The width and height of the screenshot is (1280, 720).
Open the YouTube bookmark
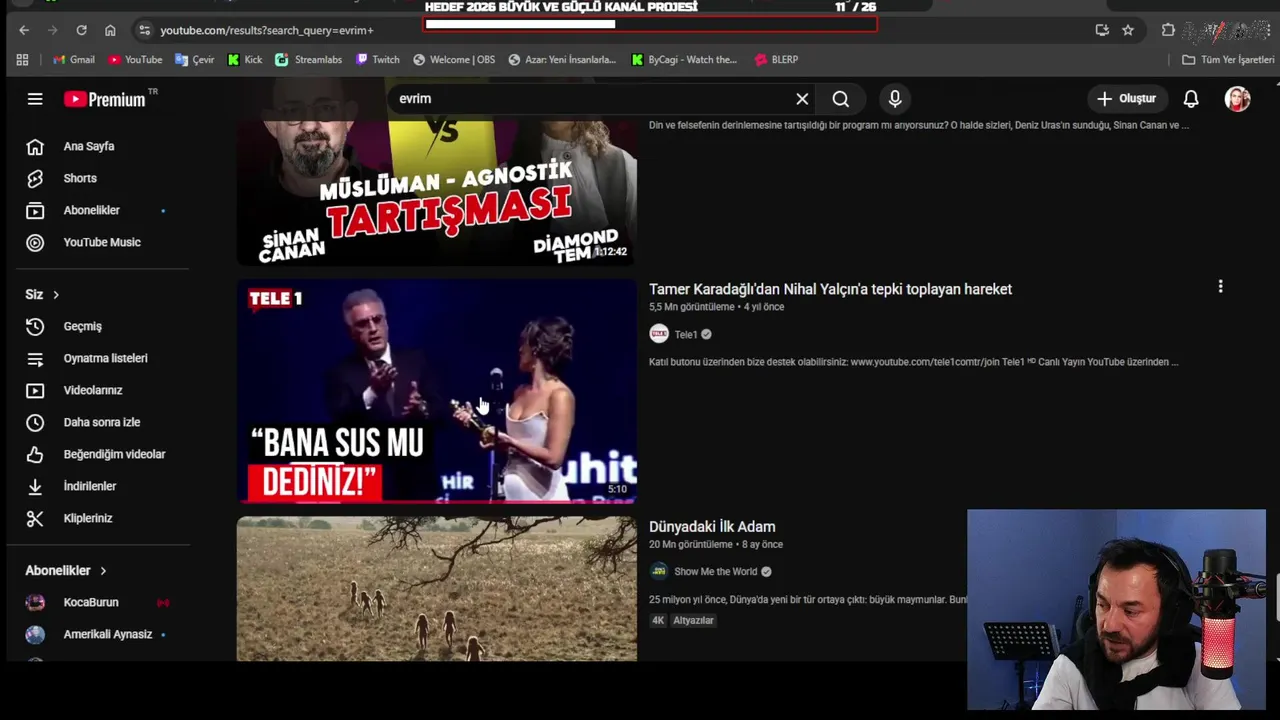(135, 60)
